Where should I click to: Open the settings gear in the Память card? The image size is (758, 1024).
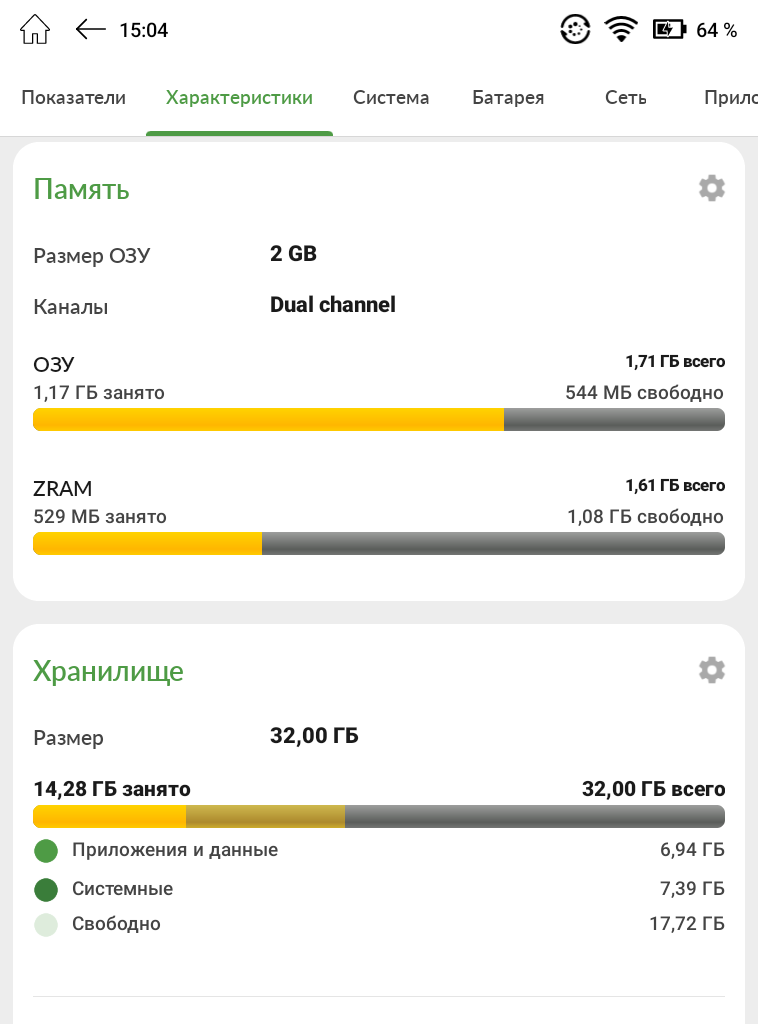pyautogui.click(x=712, y=188)
